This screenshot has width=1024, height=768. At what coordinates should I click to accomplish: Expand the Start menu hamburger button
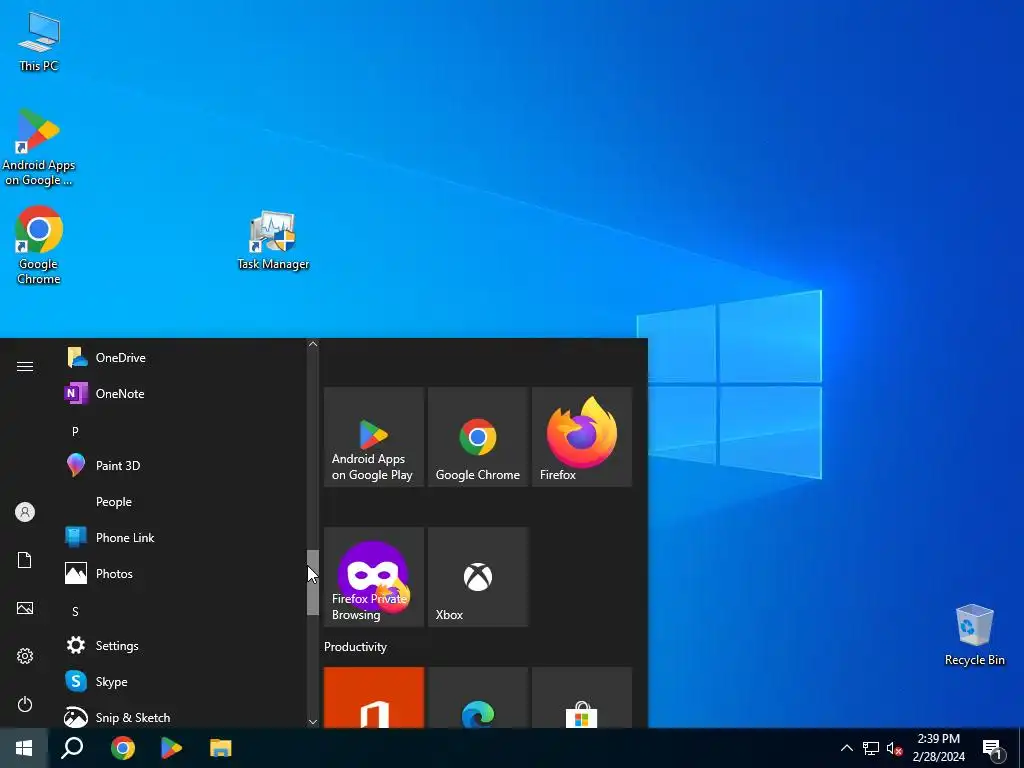pos(25,366)
